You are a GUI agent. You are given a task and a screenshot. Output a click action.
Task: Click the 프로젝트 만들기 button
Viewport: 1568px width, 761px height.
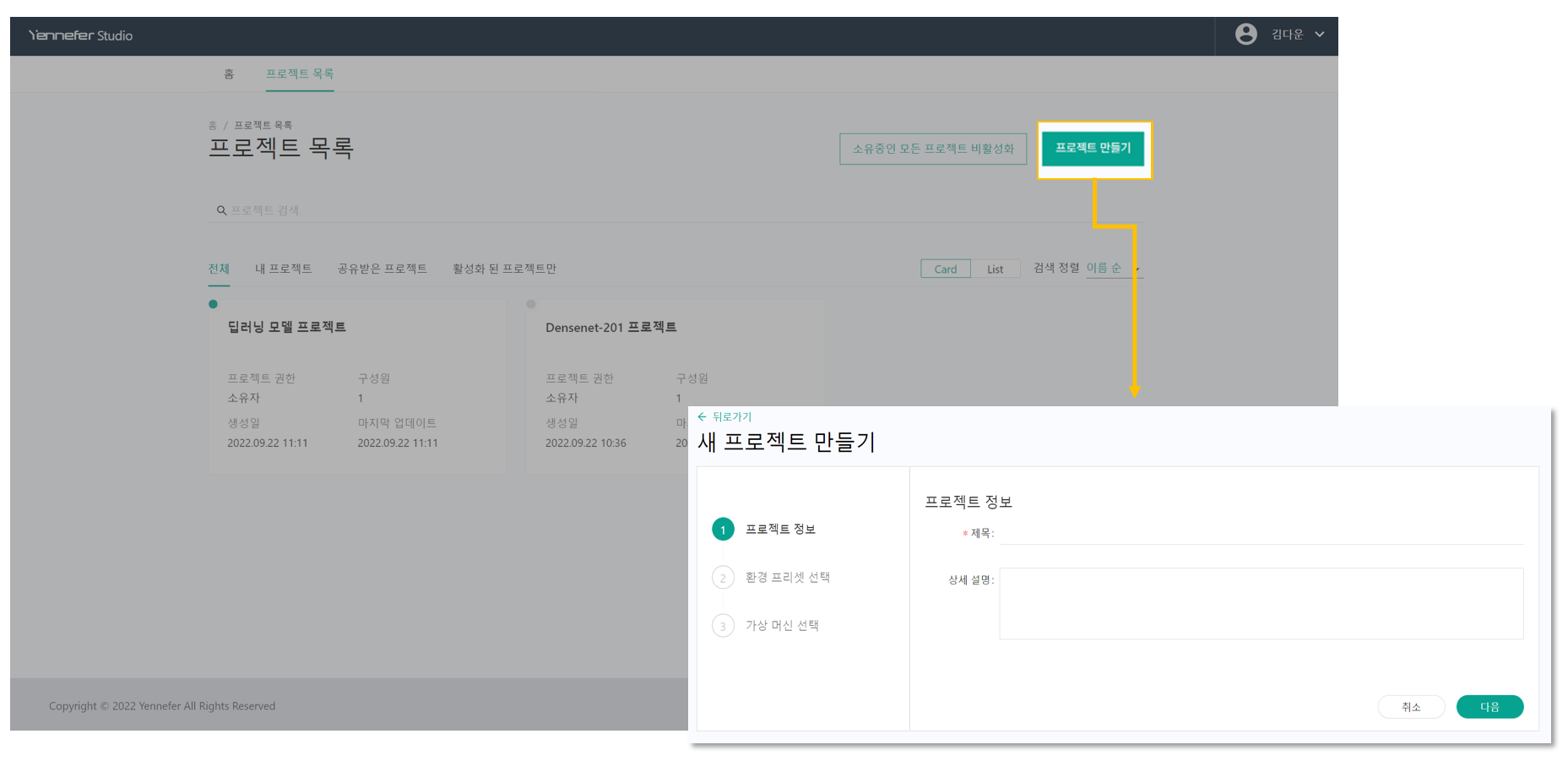[x=1093, y=149]
